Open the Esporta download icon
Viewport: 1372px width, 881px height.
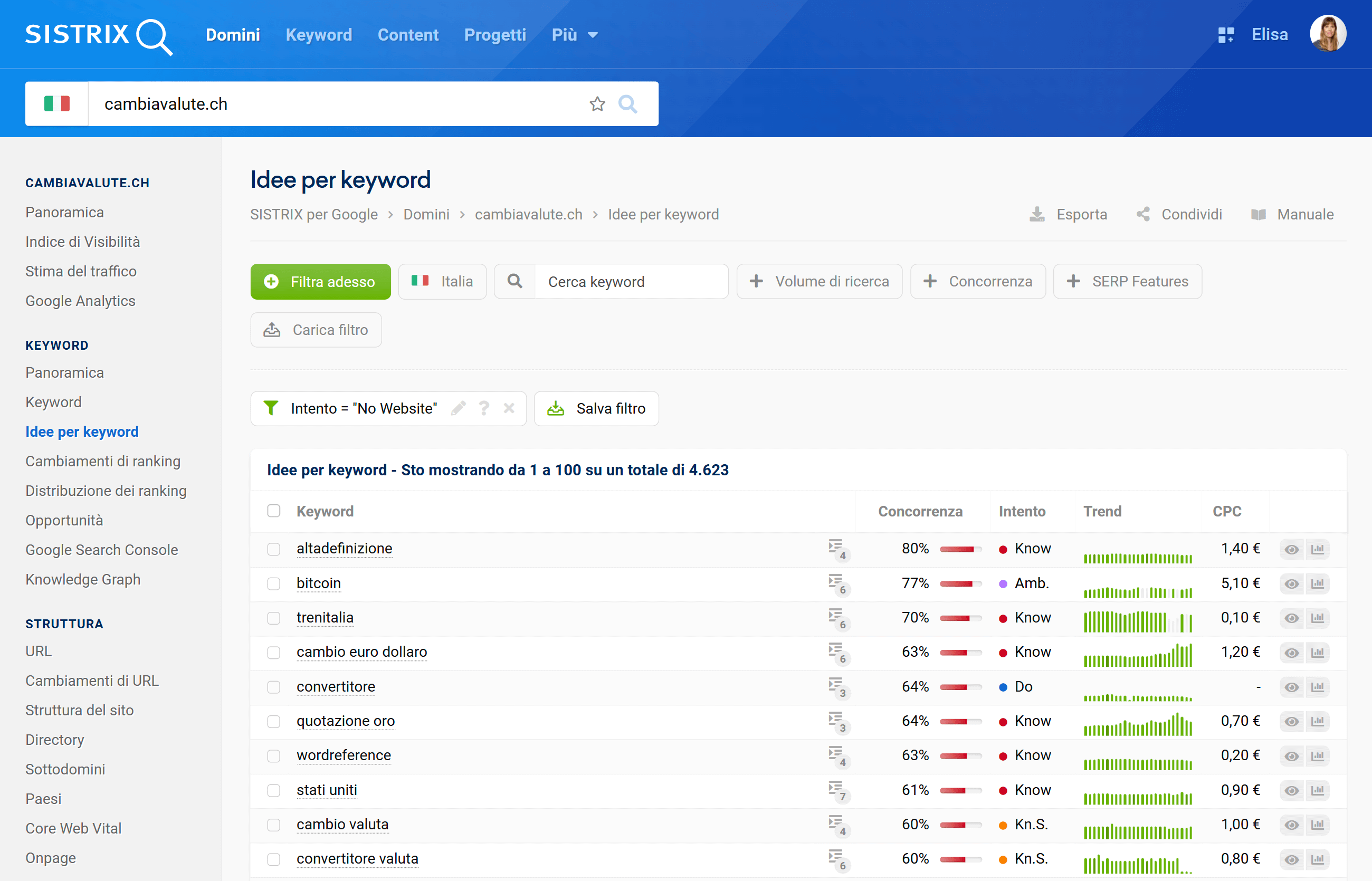coord(1037,214)
